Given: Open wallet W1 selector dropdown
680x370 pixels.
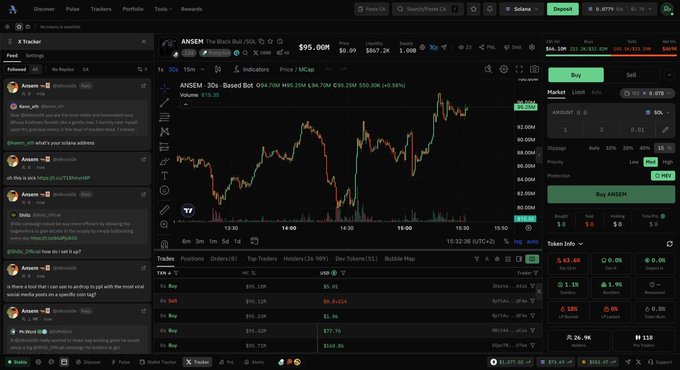Looking at the screenshot, I should 647,93.
